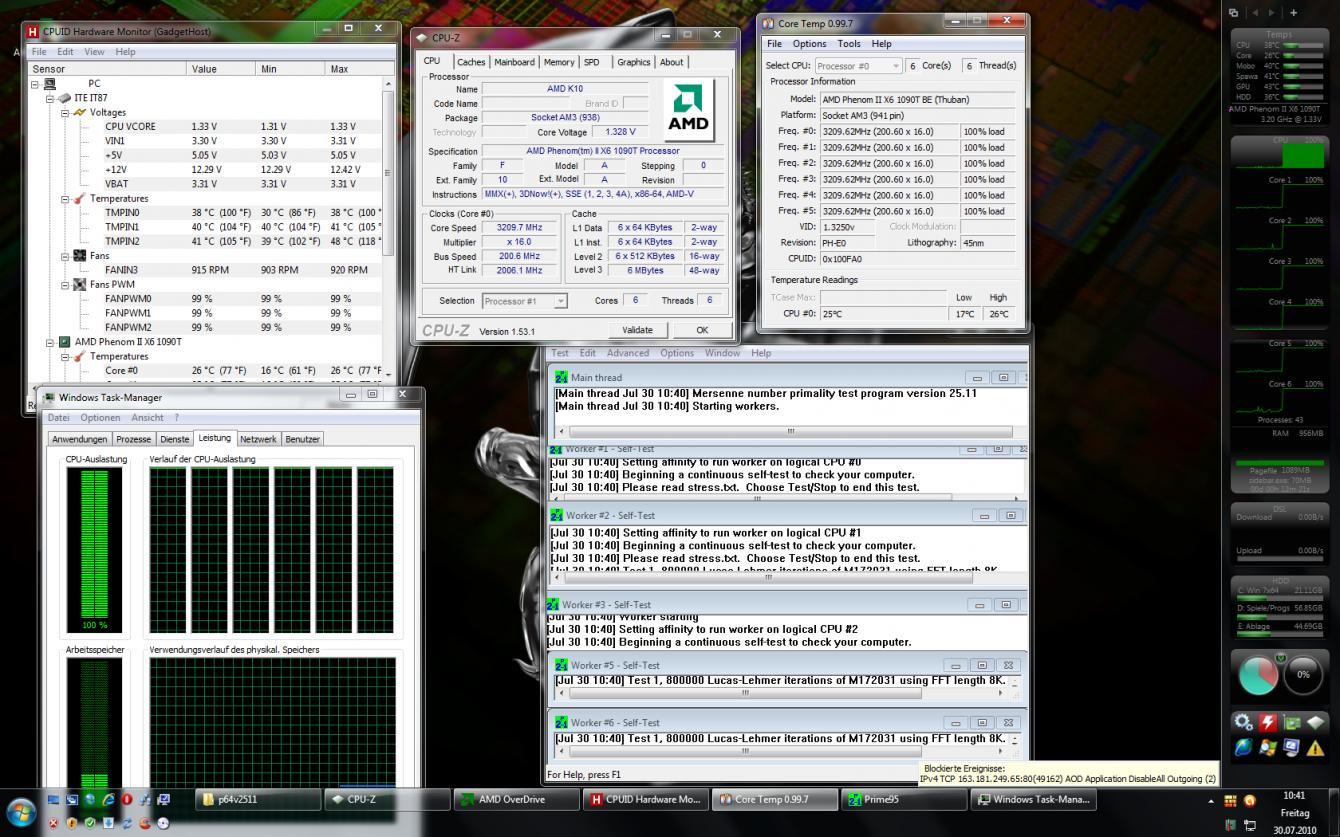The image size is (1340, 837).
Task: Click the Worker #6 Self-Test window icon
Action: (x=562, y=723)
